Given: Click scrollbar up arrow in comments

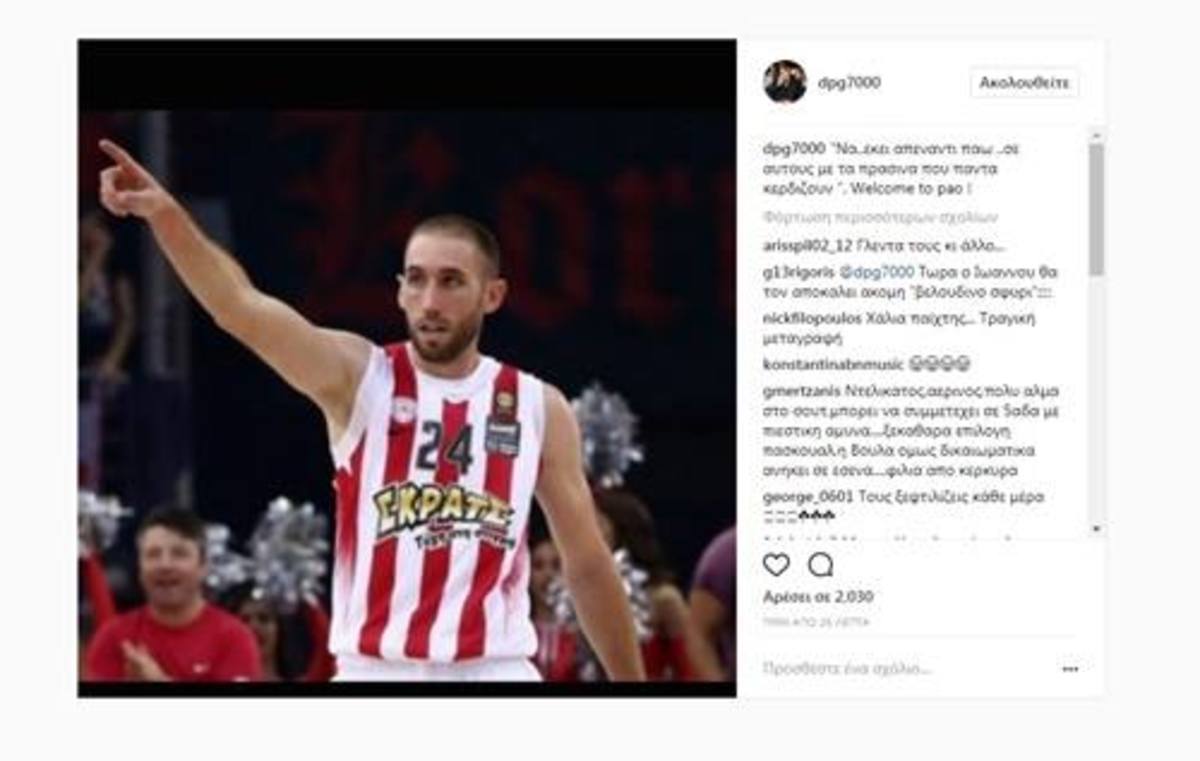Looking at the screenshot, I should [x=1096, y=135].
